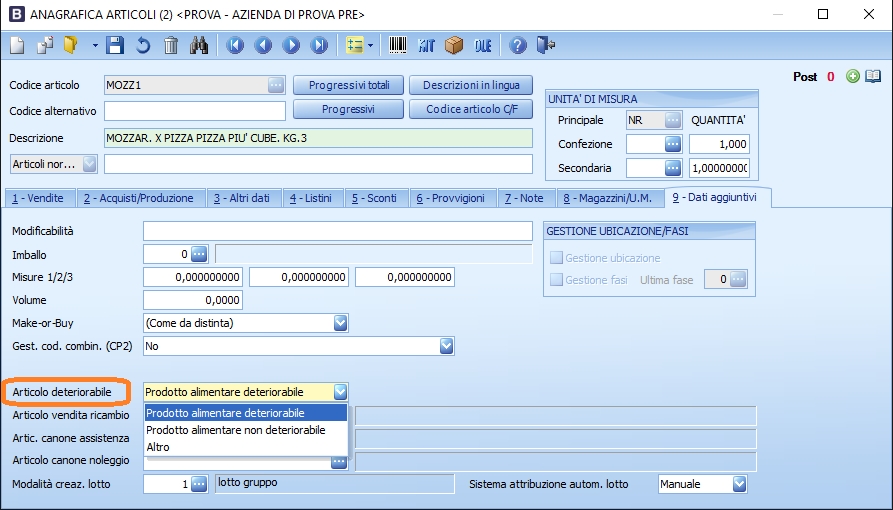Select Prodotto alimentare deteriorabile option
This screenshot has width=893, height=510.
(x=246, y=413)
